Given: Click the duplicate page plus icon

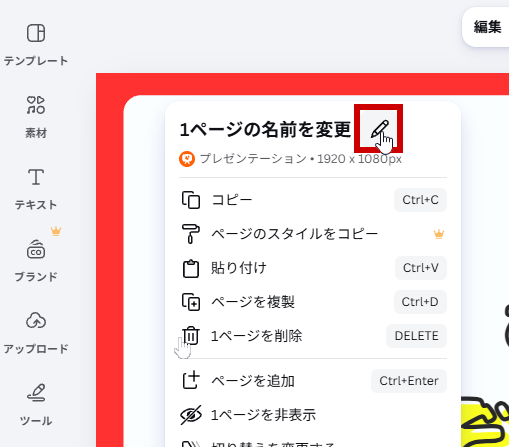Looking at the screenshot, I should click(191, 302).
